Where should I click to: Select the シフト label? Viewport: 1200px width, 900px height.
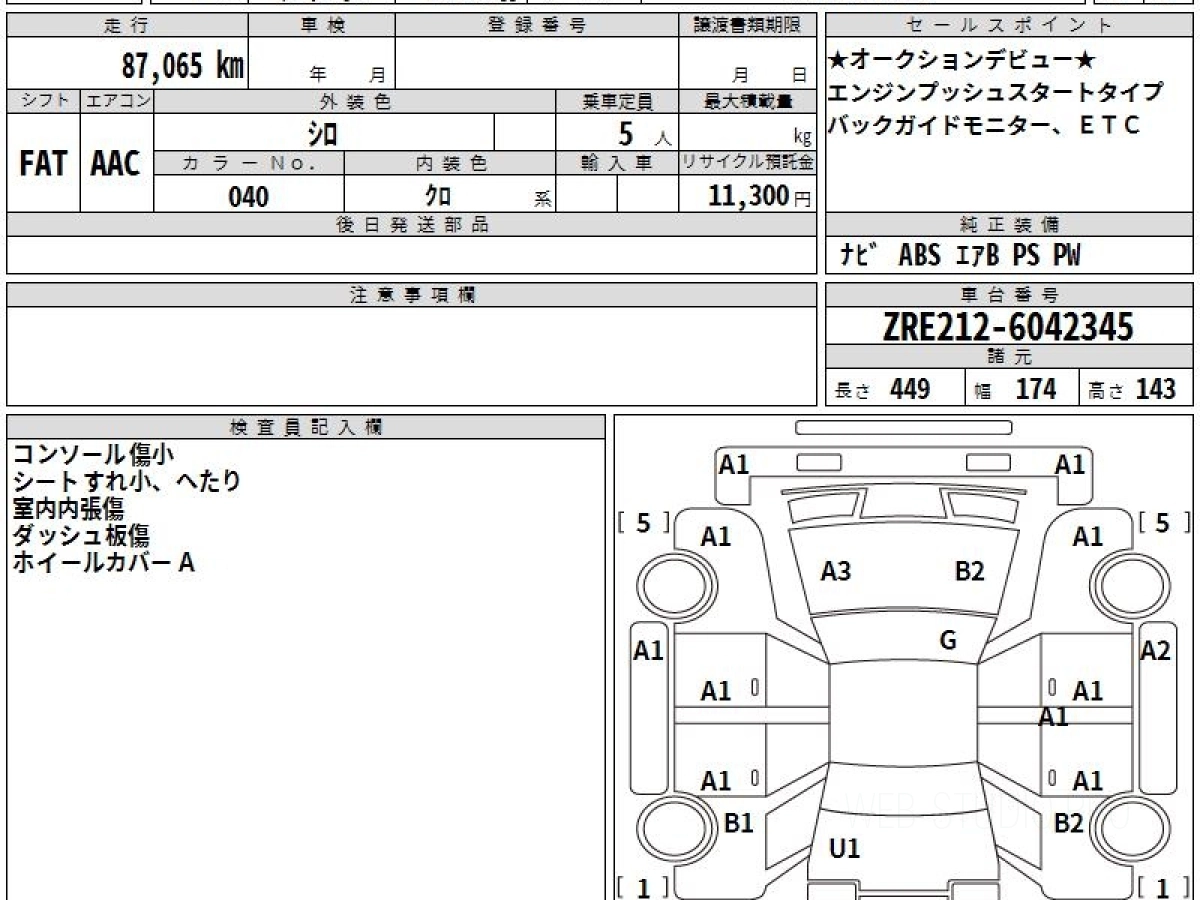point(43,101)
